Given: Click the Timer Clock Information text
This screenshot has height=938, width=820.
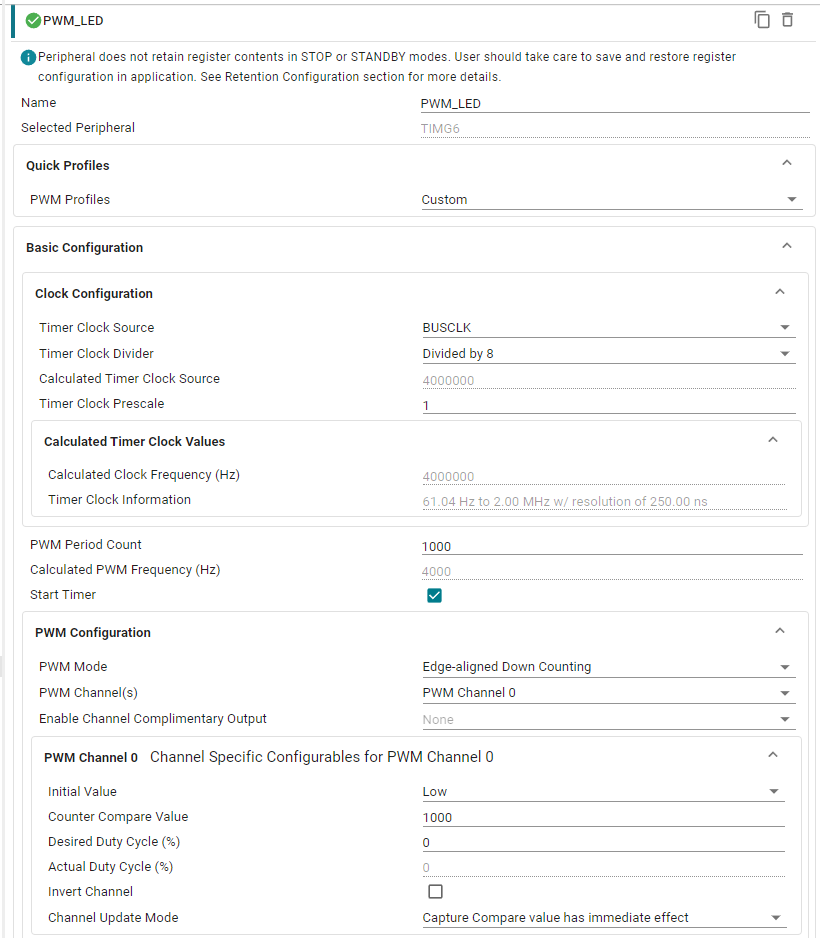Looking at the screenshot, I should tap(565, 501).
